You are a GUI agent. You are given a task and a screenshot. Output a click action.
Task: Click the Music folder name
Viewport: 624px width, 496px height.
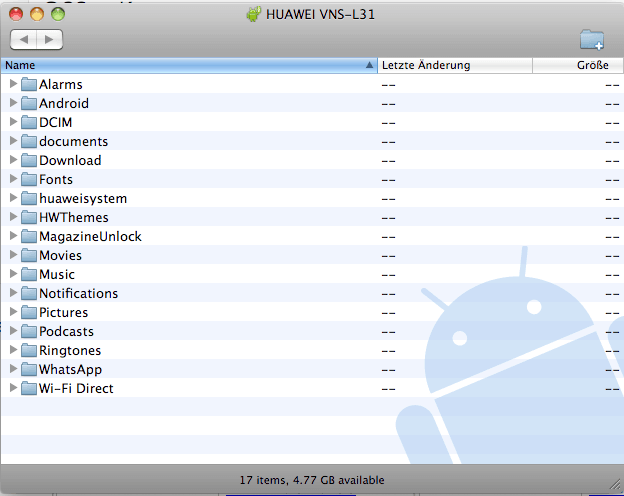(57, 274)
